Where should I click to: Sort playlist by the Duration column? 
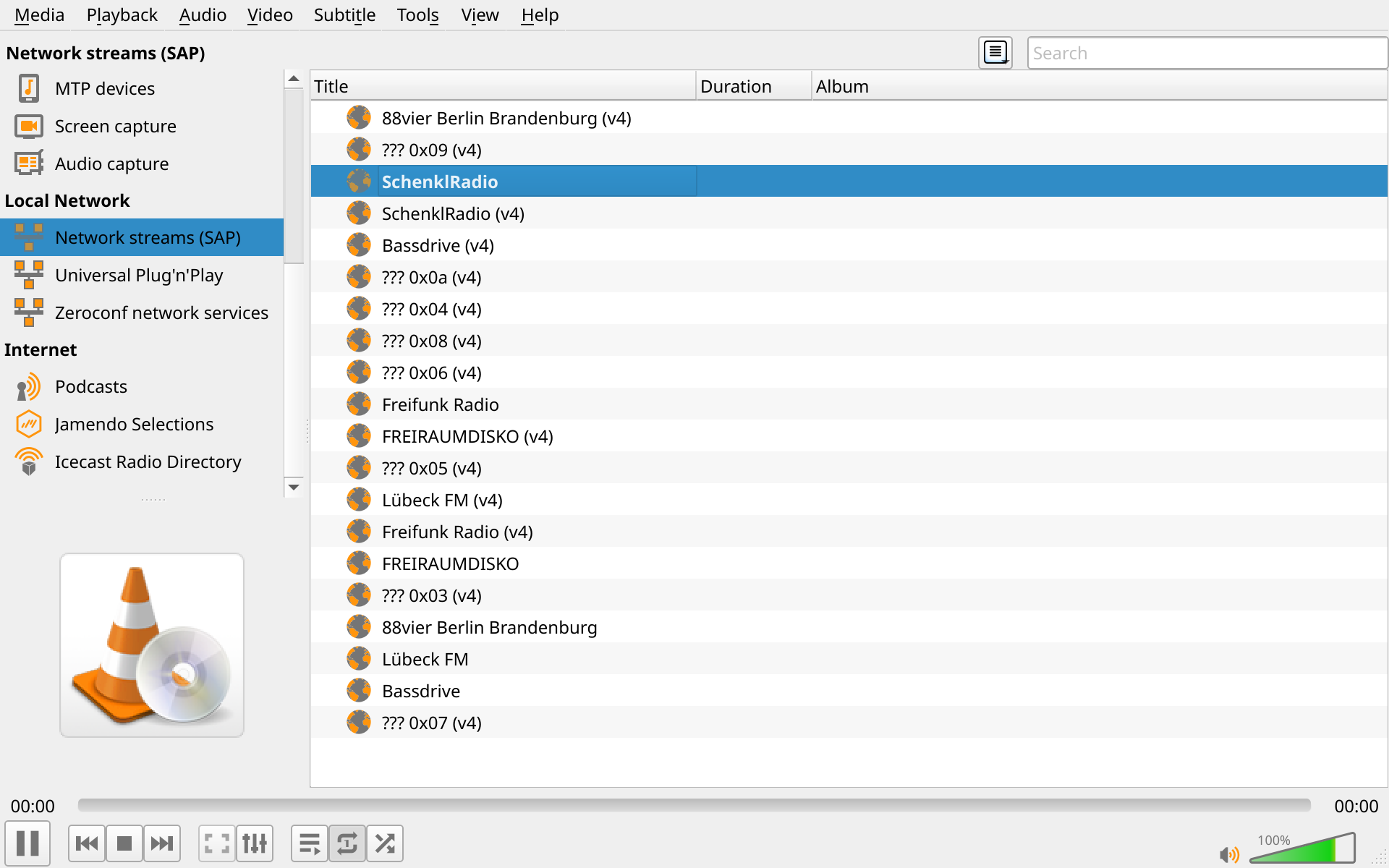click(754, 86)
